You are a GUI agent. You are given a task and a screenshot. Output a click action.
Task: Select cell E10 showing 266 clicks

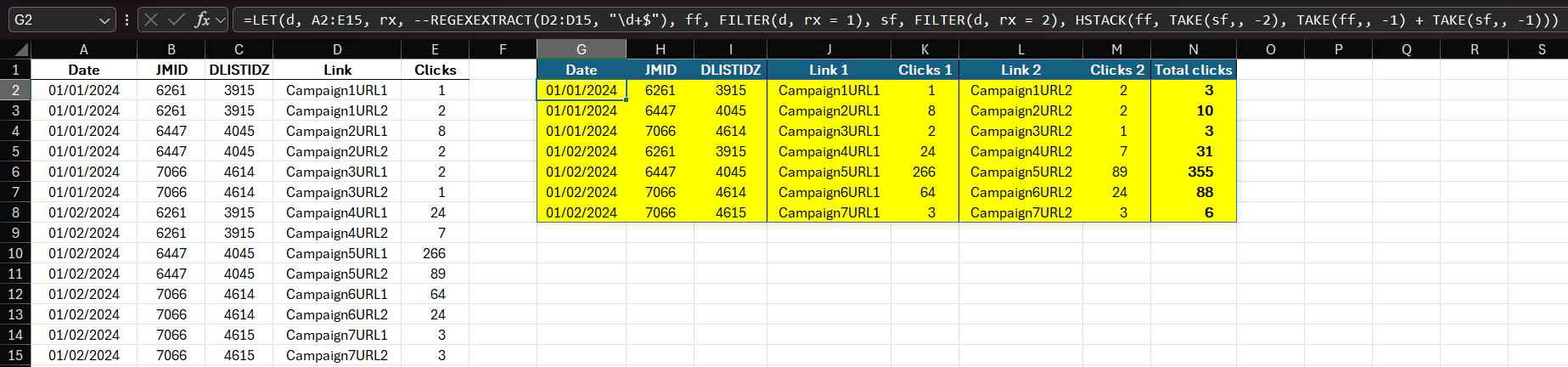[x=436, y=253]
